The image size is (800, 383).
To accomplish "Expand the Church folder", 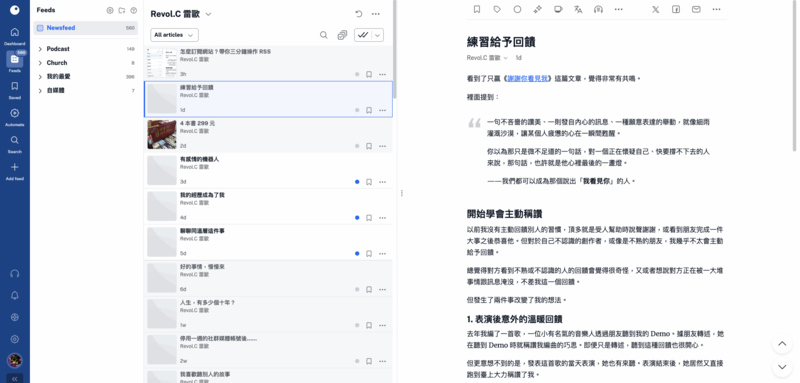I will pos(40,63).
